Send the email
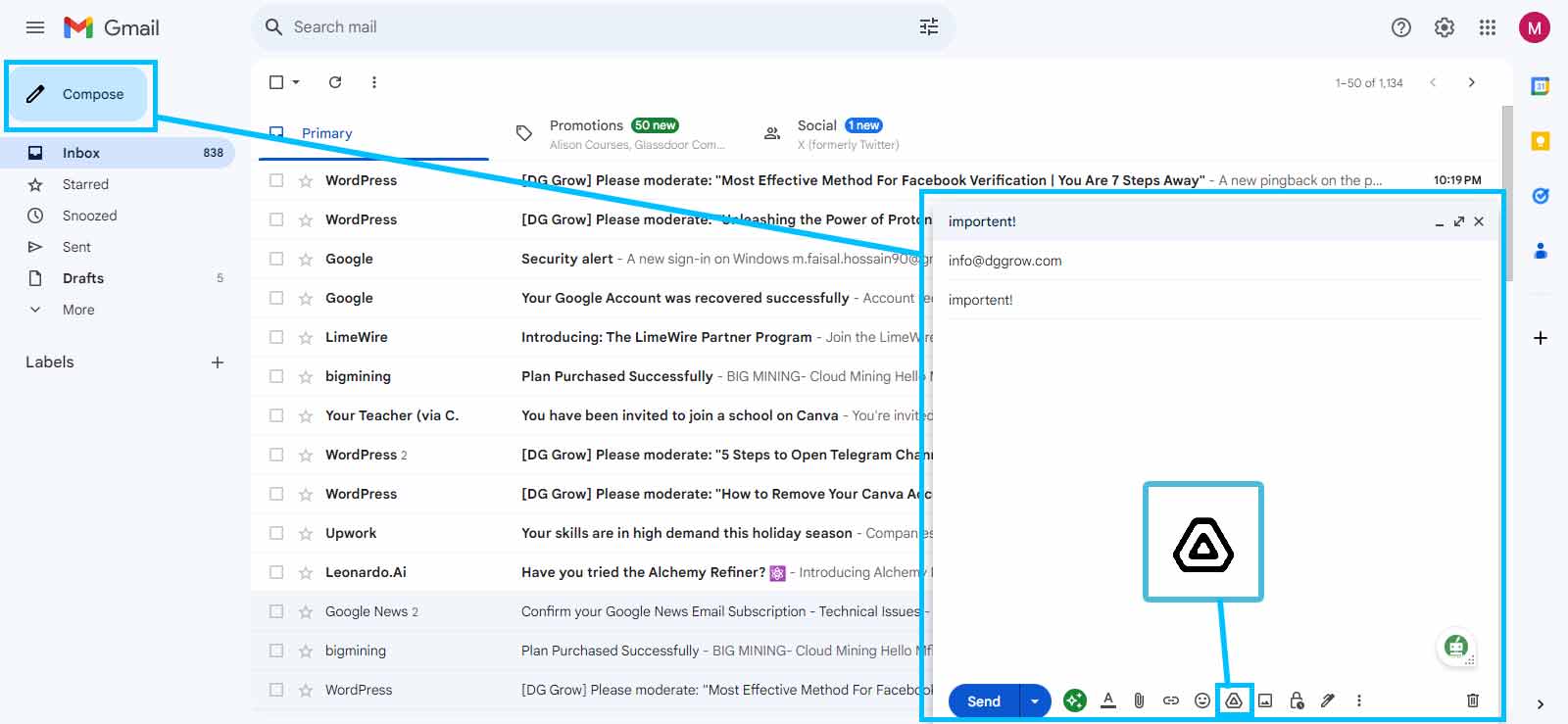Image resolution: width=1568 pixels, height=724 pixels. tap(984, 700)
